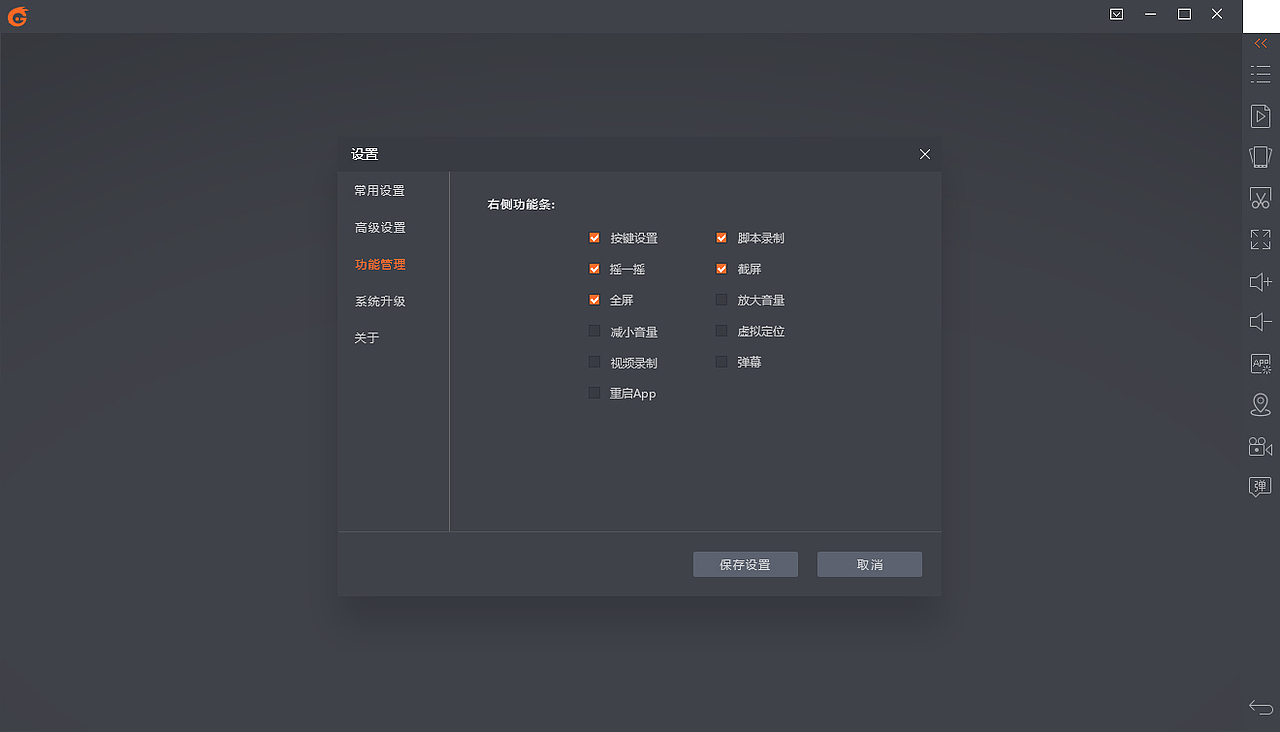This screenshot has width=1280, height=732.
Task: Uncheck the 截屏 option
Action: 721,269
